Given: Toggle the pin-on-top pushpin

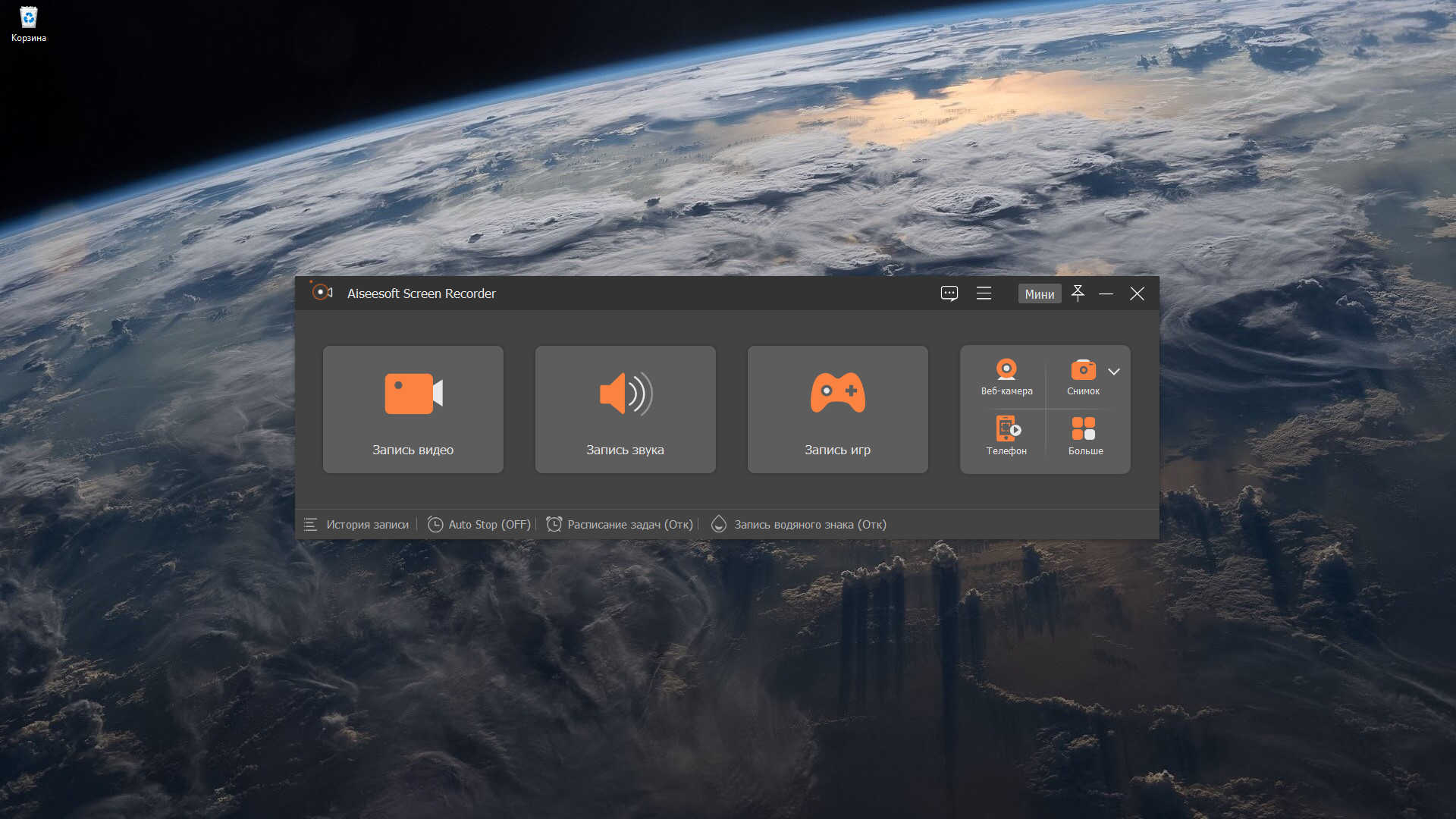Looking at the screenshot, I should point(1078,293).
